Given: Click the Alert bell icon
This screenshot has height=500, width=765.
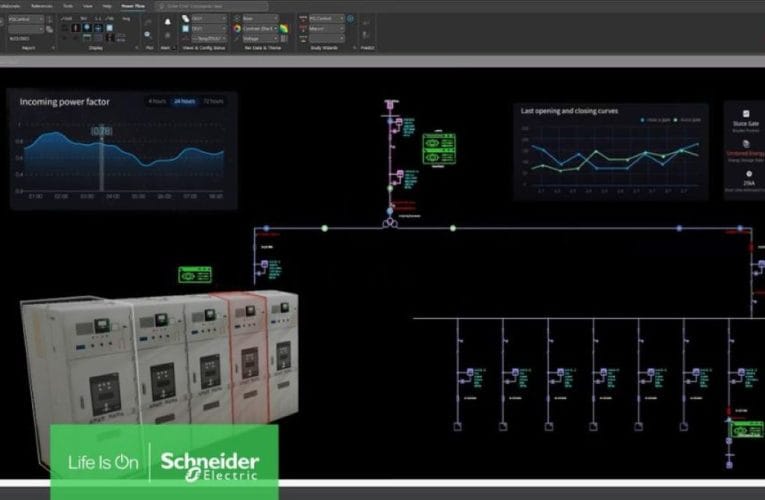Looking at the screenshot, I should click(x=167, y=22).
